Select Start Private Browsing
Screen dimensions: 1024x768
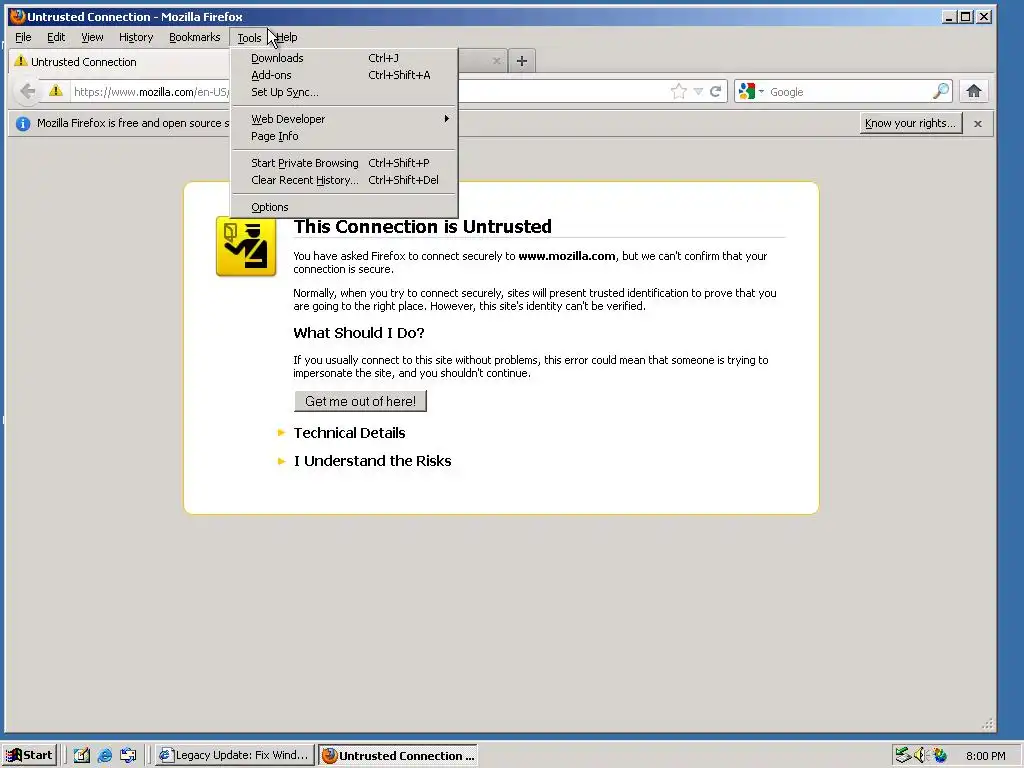click(344, 163)
